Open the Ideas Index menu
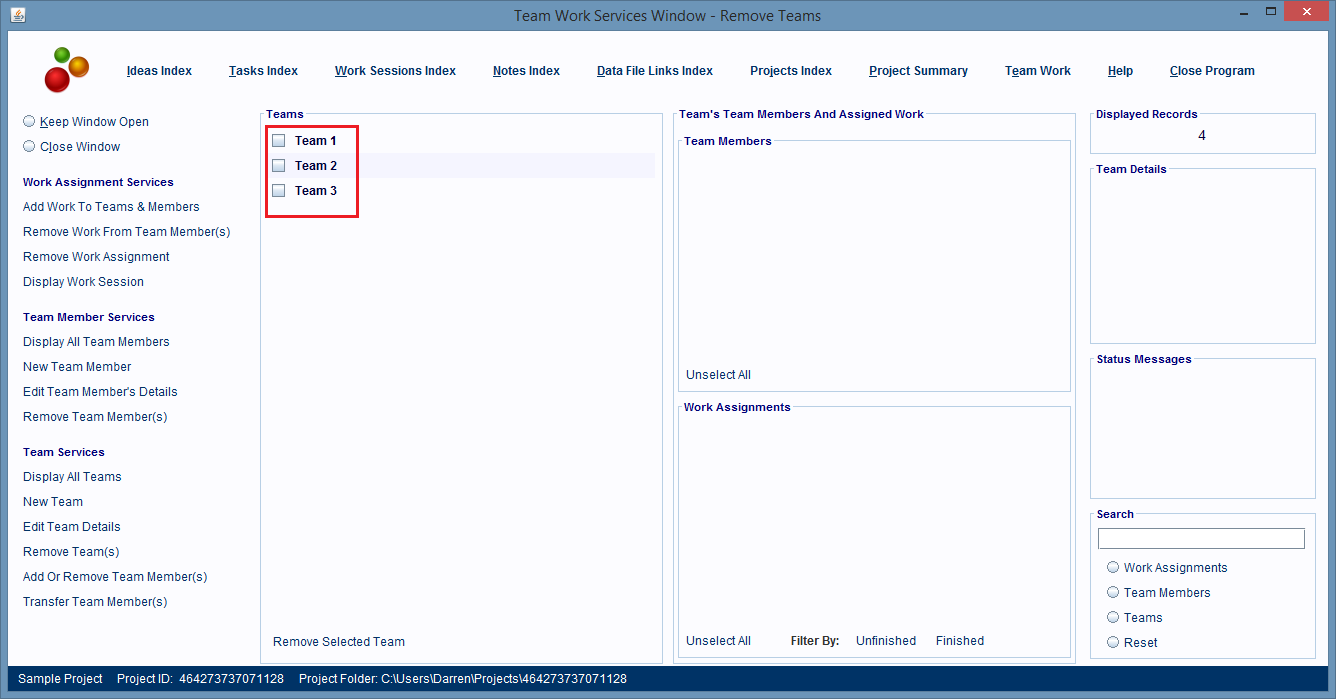This screenshot has height=699, width=1336. click(x=159, y=71)
